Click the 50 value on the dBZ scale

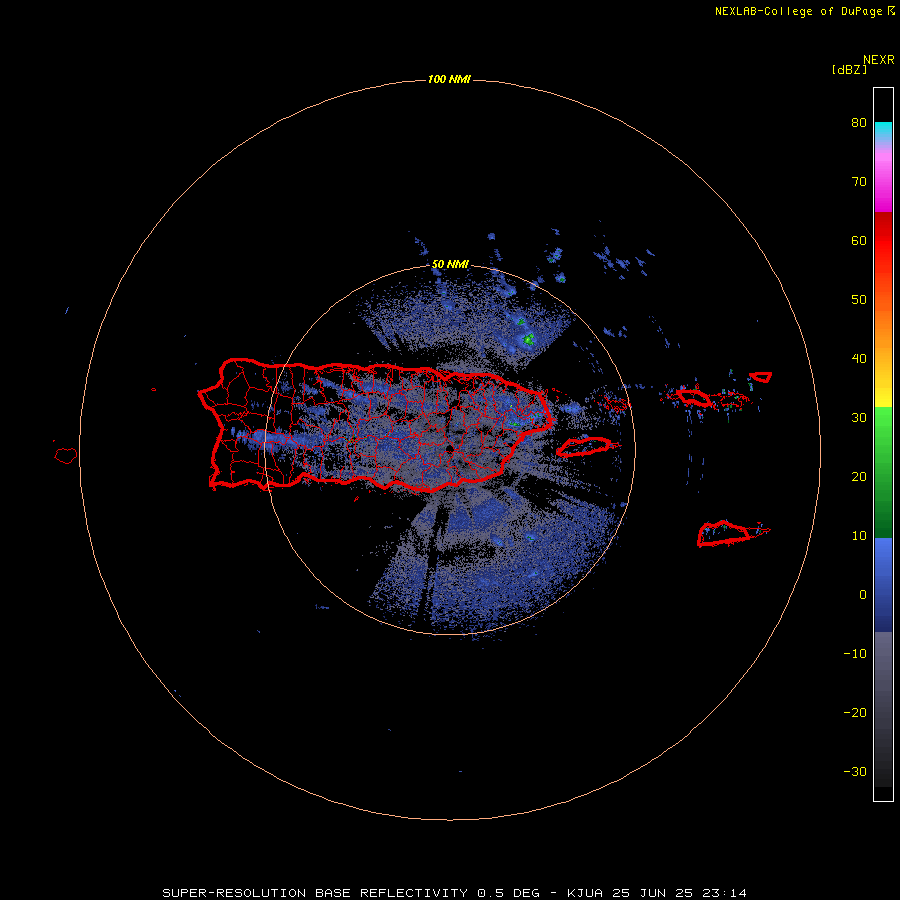(859, 300)
